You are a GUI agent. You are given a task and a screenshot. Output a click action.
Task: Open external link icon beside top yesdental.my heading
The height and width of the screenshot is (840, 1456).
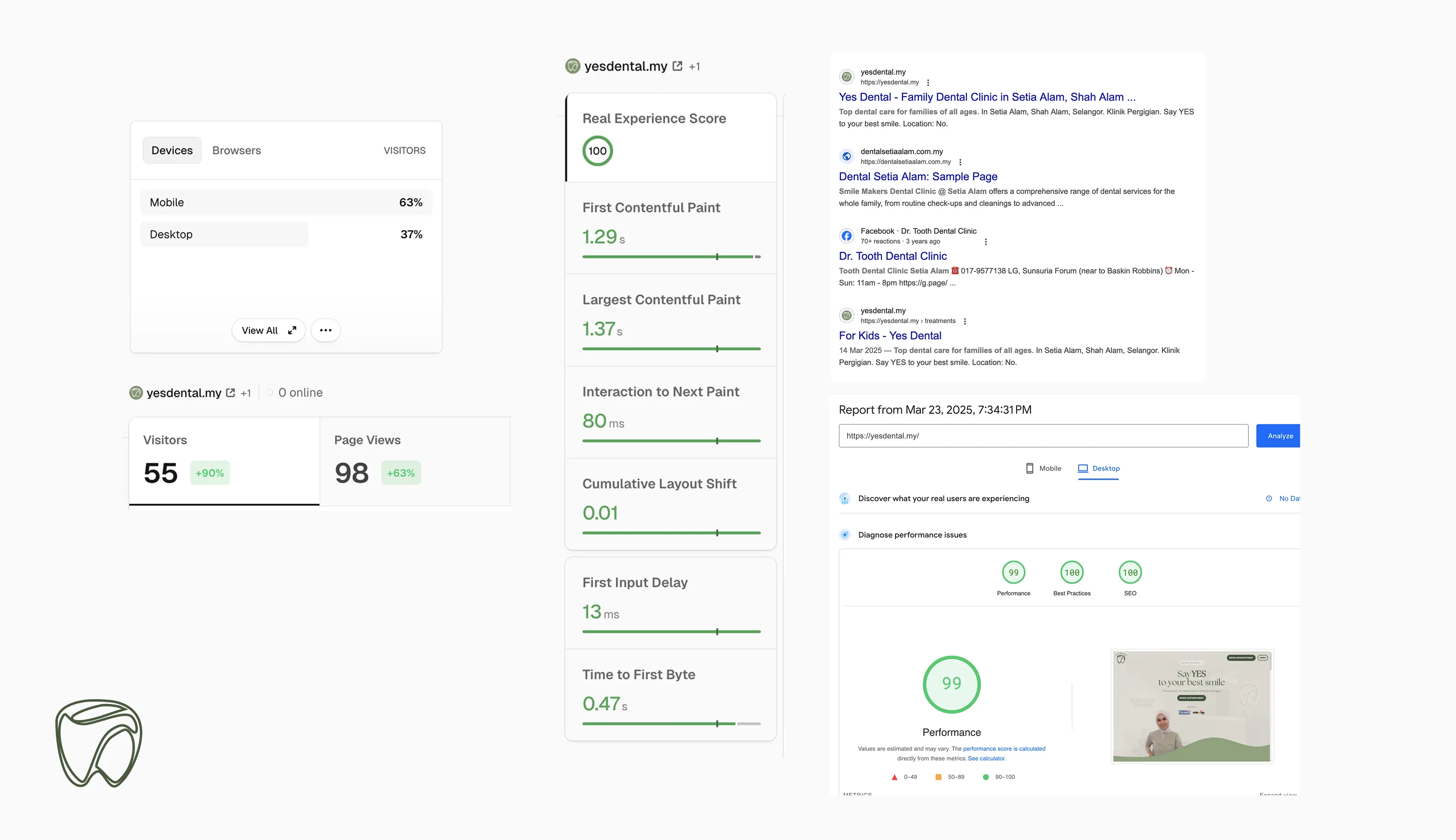677,67
